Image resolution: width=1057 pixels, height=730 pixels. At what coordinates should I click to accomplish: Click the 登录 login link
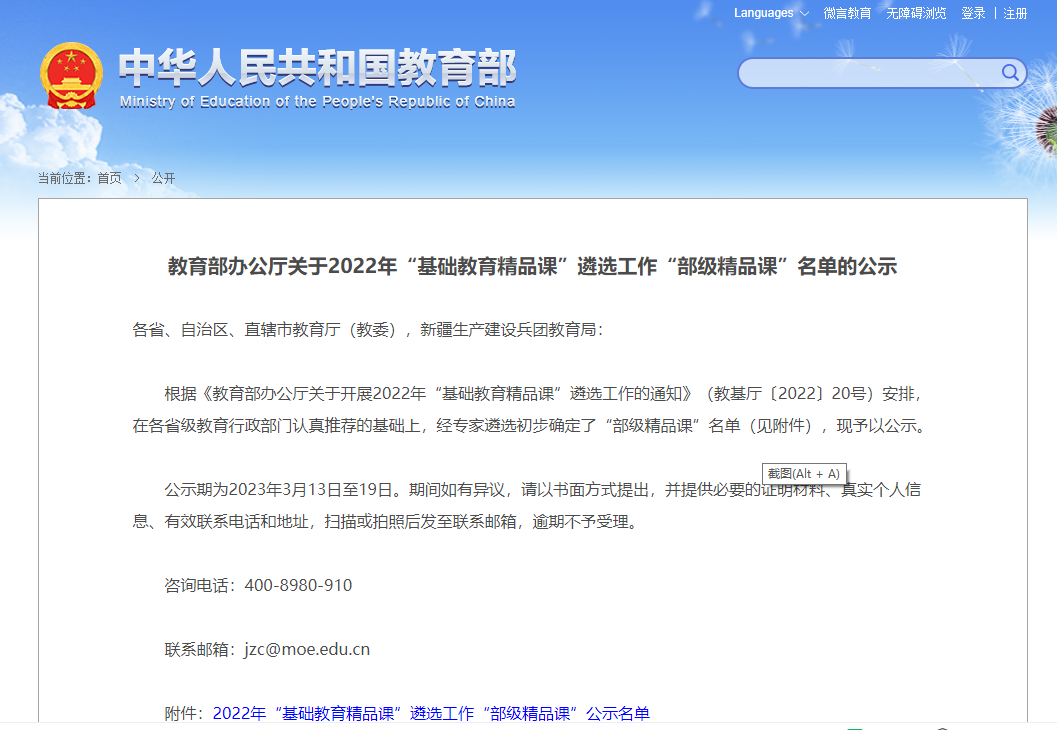click(x=973, y=13)
